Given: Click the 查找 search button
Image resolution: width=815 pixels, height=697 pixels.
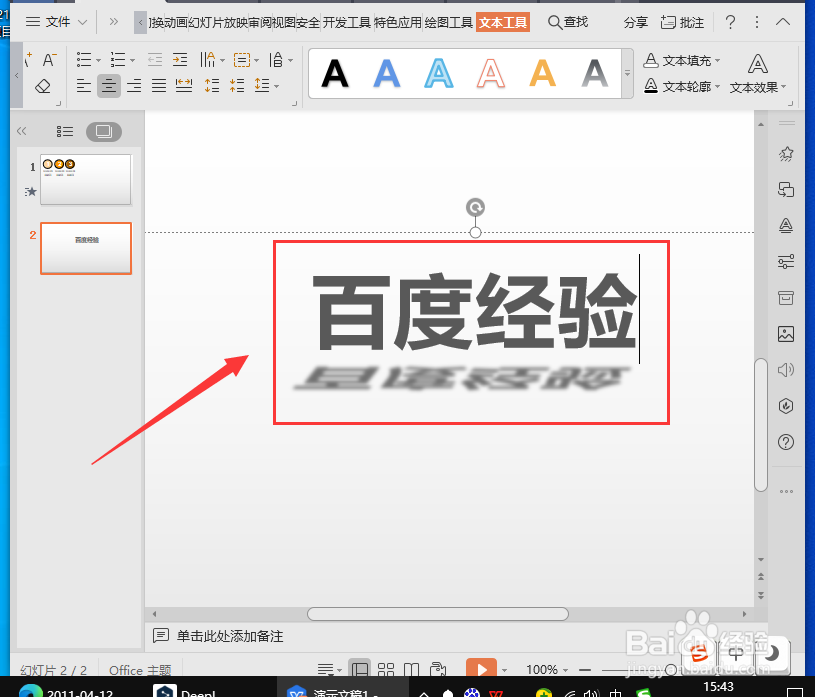Looking at the screenshot, I should (x=568, y=22).
